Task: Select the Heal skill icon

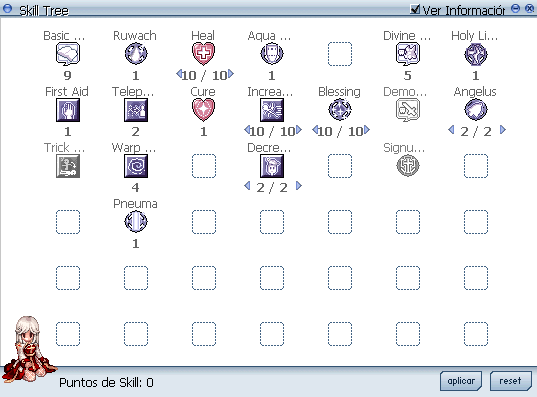Action: (203, 54)
